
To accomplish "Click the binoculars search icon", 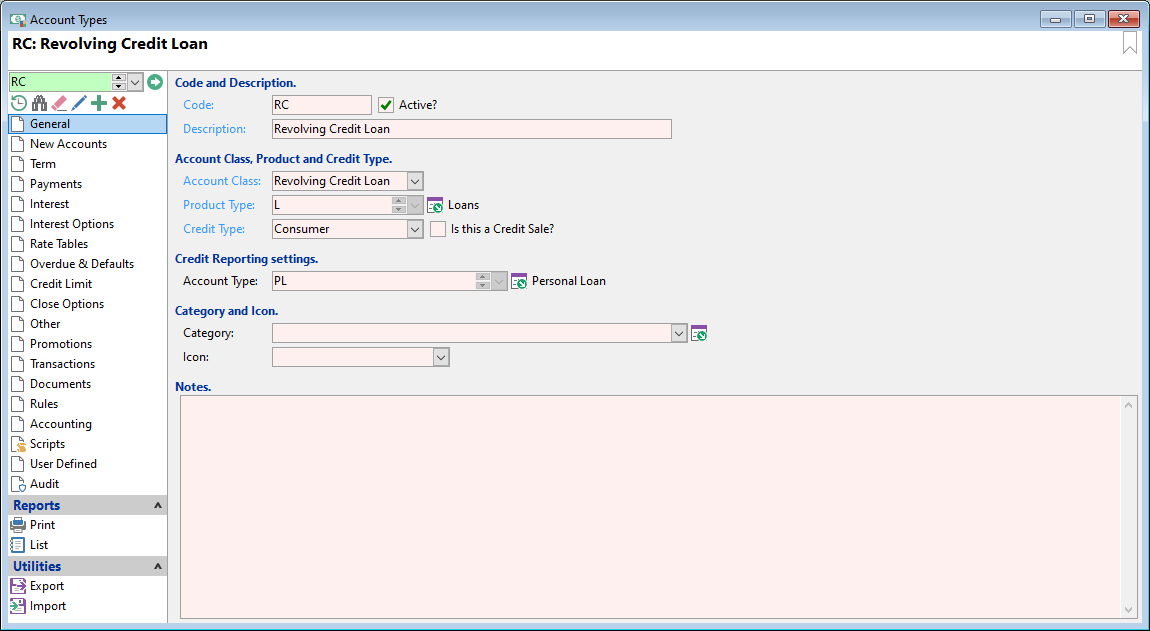I will 39,103.
